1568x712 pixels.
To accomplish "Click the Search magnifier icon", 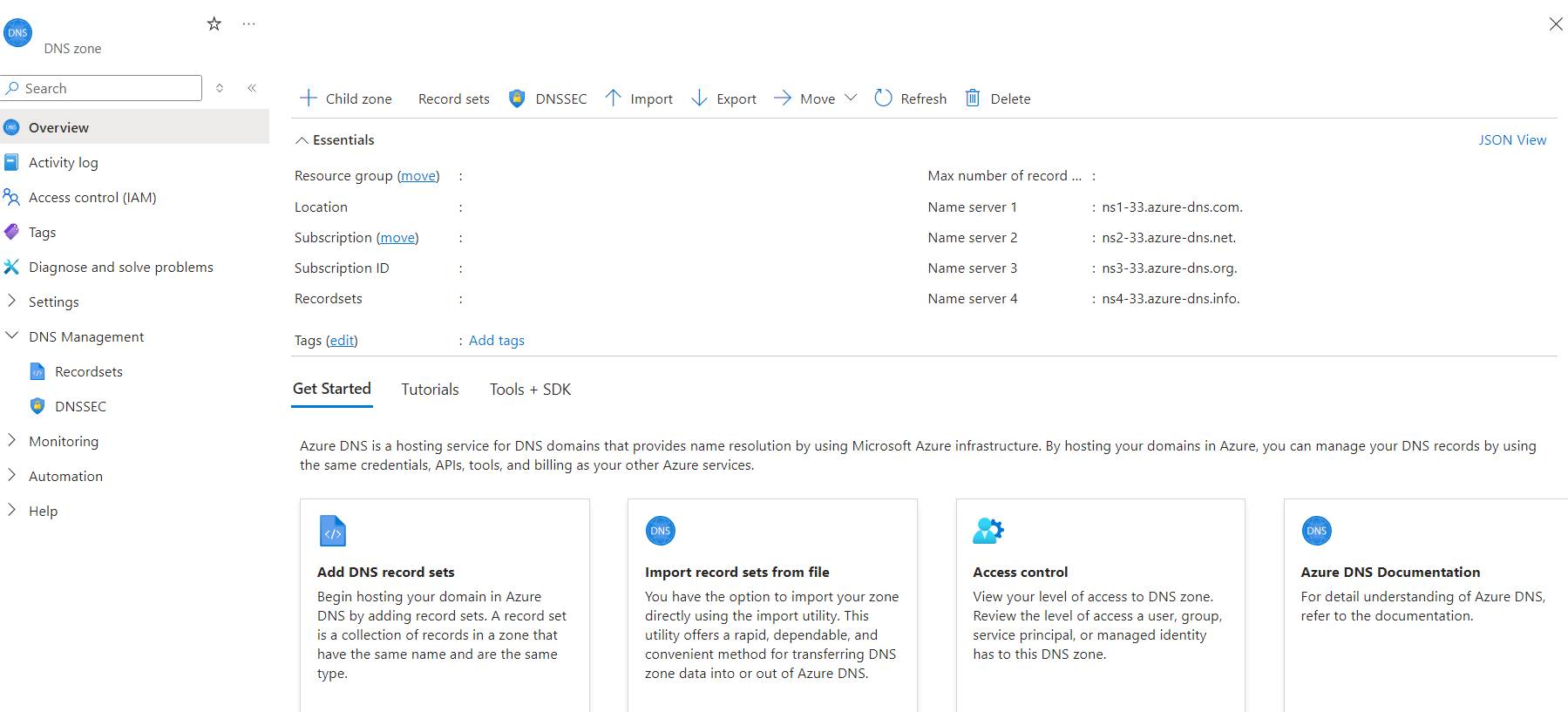I will coord(12,88).
